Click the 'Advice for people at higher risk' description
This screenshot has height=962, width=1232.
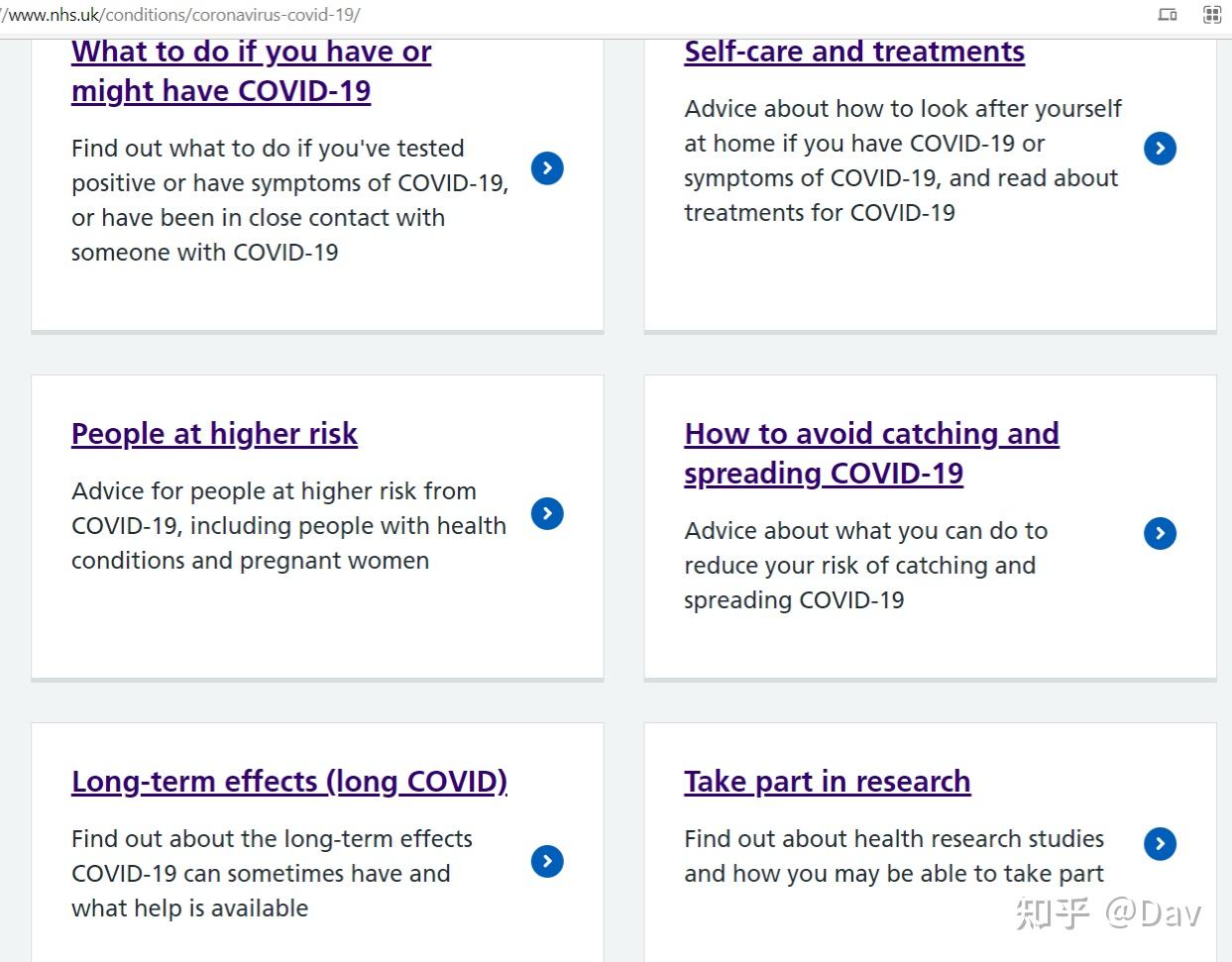(288, 525)
